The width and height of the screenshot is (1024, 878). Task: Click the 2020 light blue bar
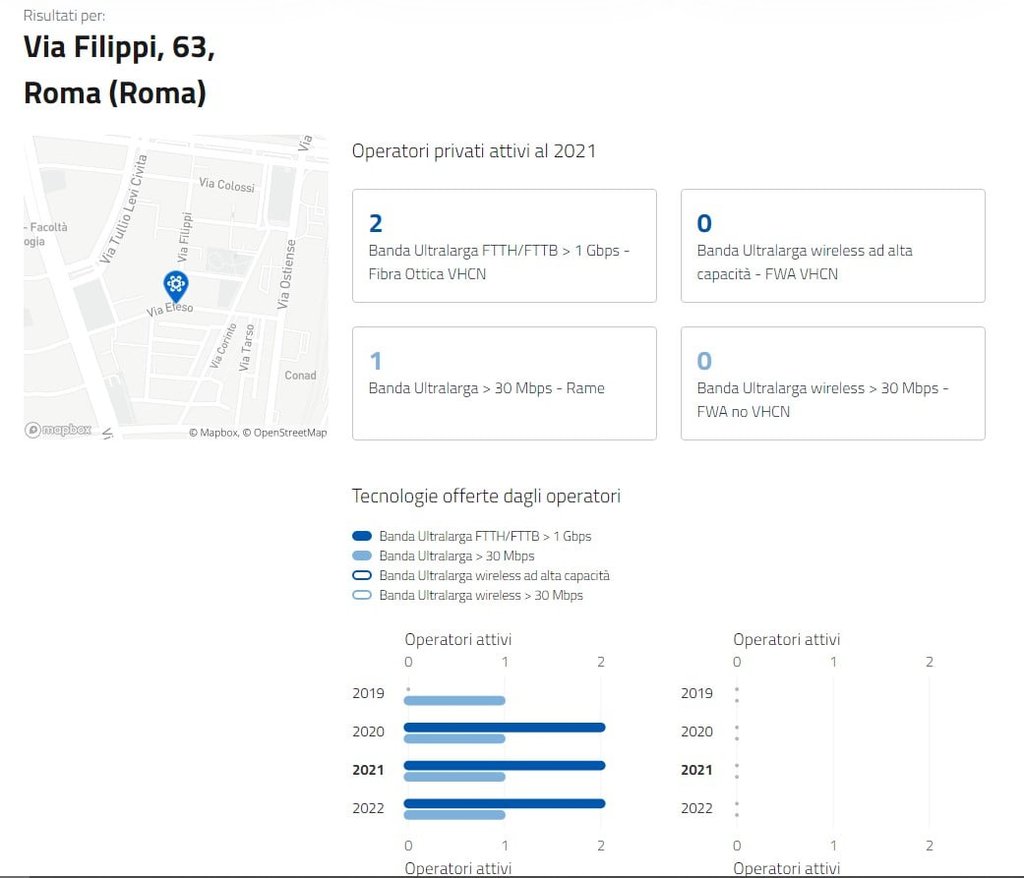[x=455, y=739]
